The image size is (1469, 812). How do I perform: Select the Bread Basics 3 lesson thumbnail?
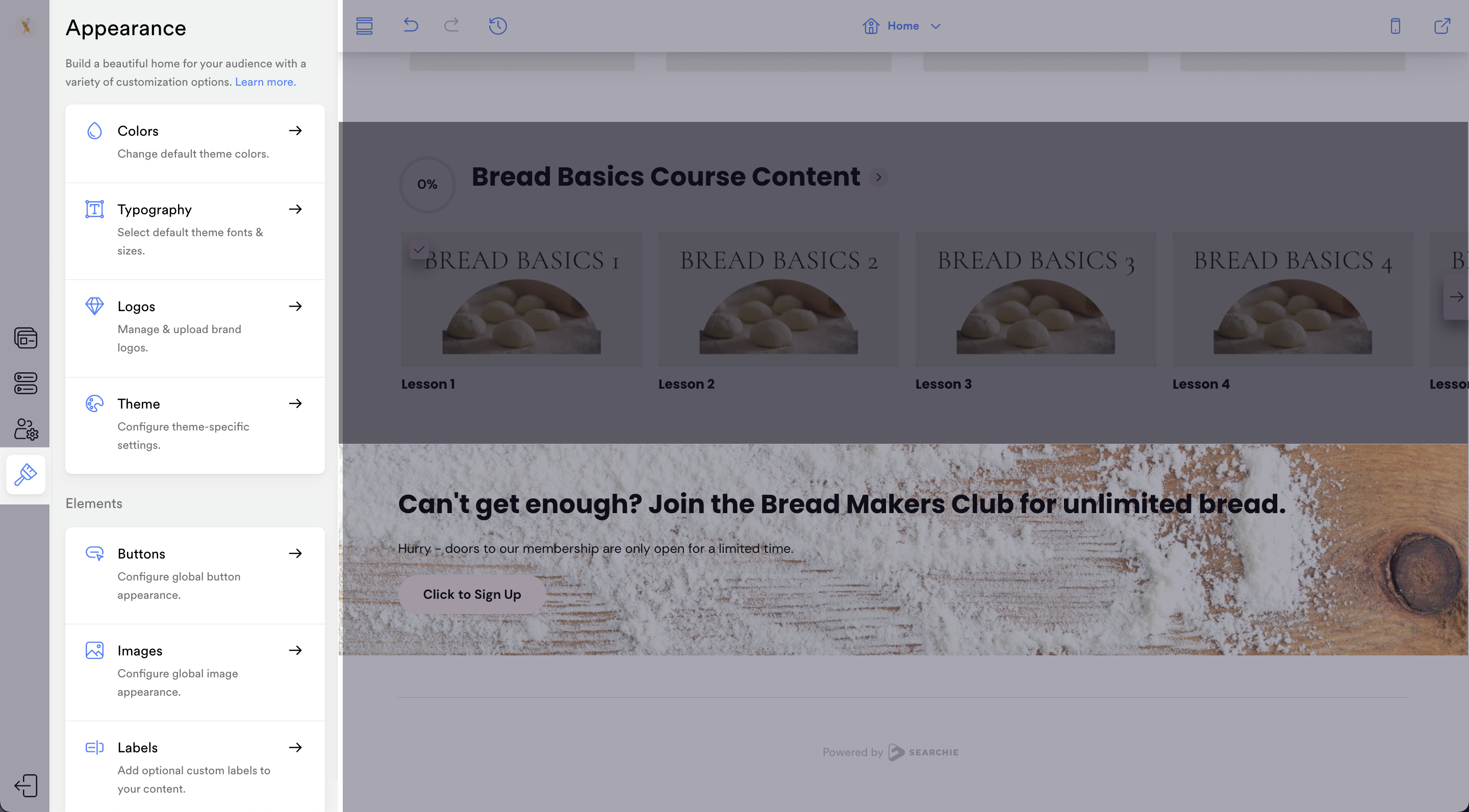coord(1035,299)
